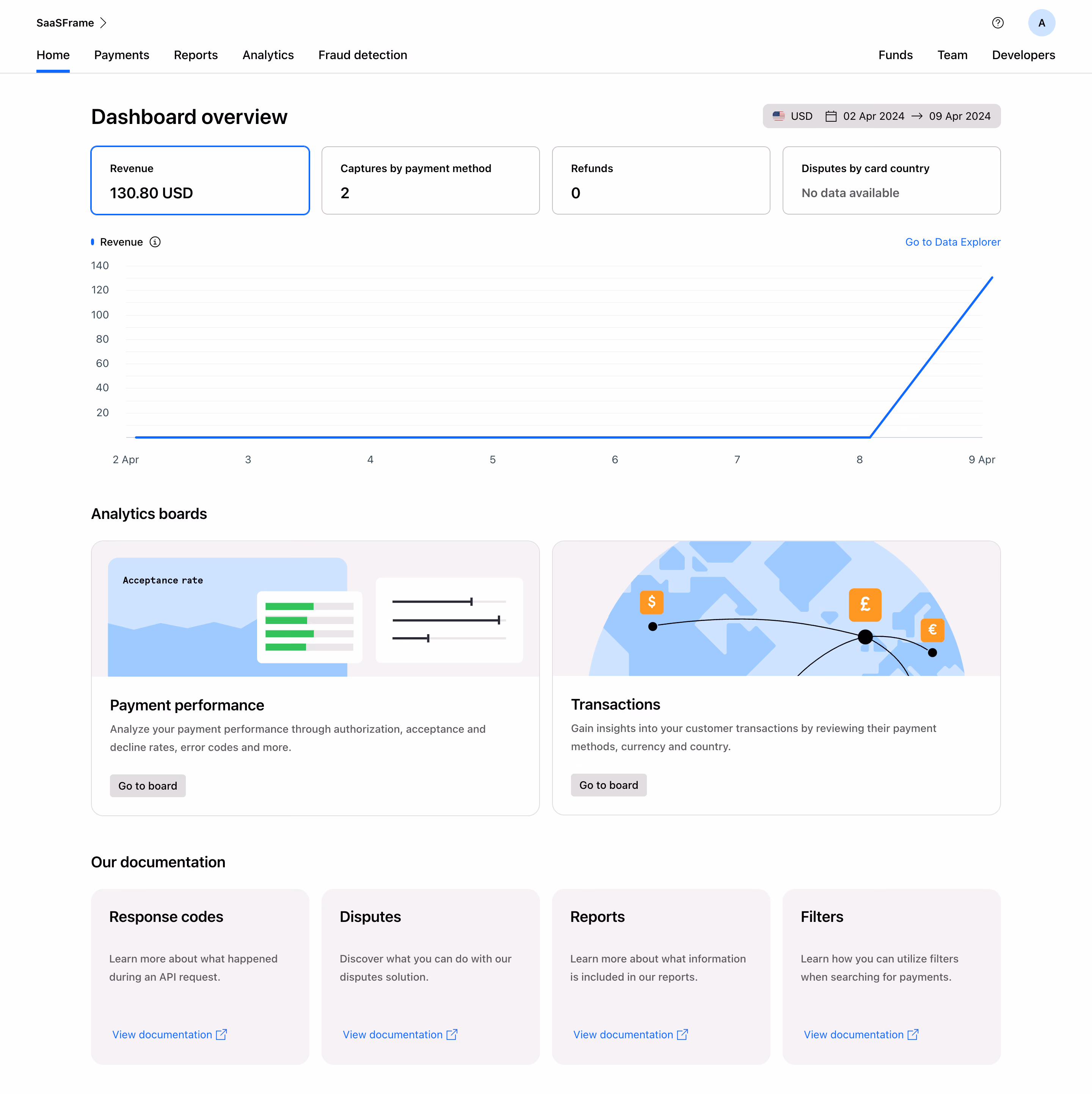Open the account avatar labeled A
This screenshot has width=1092, height=1094.
1041,23
